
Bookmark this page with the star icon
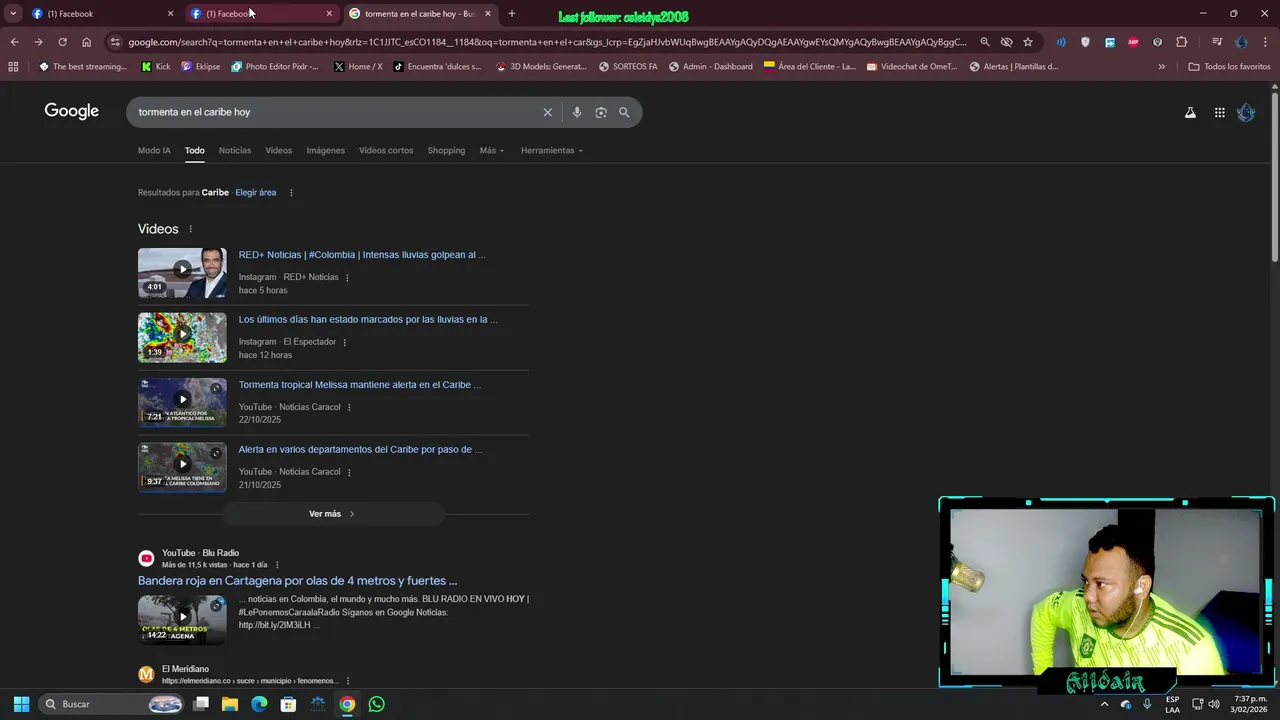[1027, 42]
